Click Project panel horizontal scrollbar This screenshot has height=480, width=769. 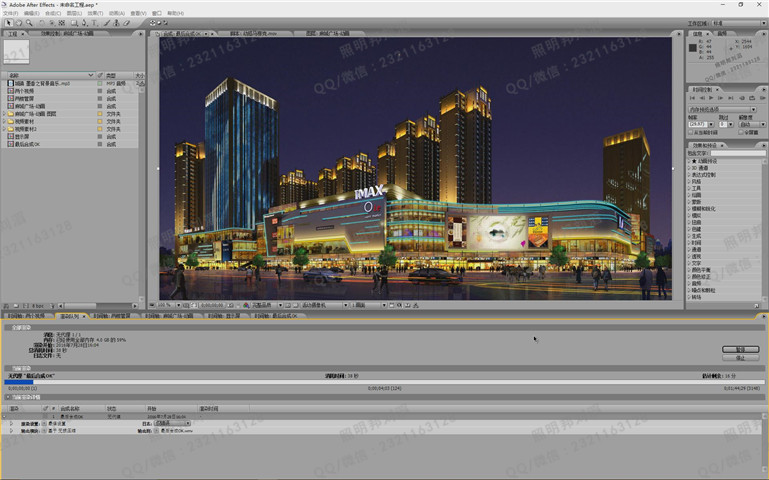98,305
